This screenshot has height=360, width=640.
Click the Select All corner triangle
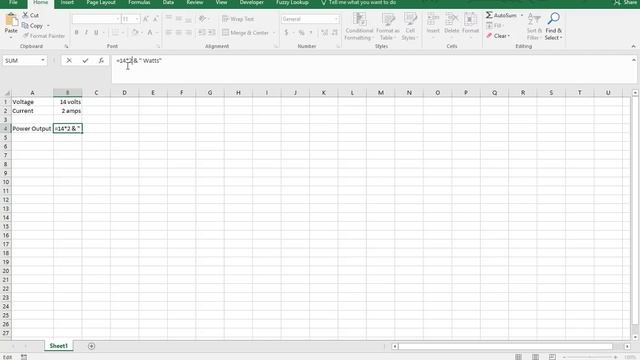click(7, 93)
